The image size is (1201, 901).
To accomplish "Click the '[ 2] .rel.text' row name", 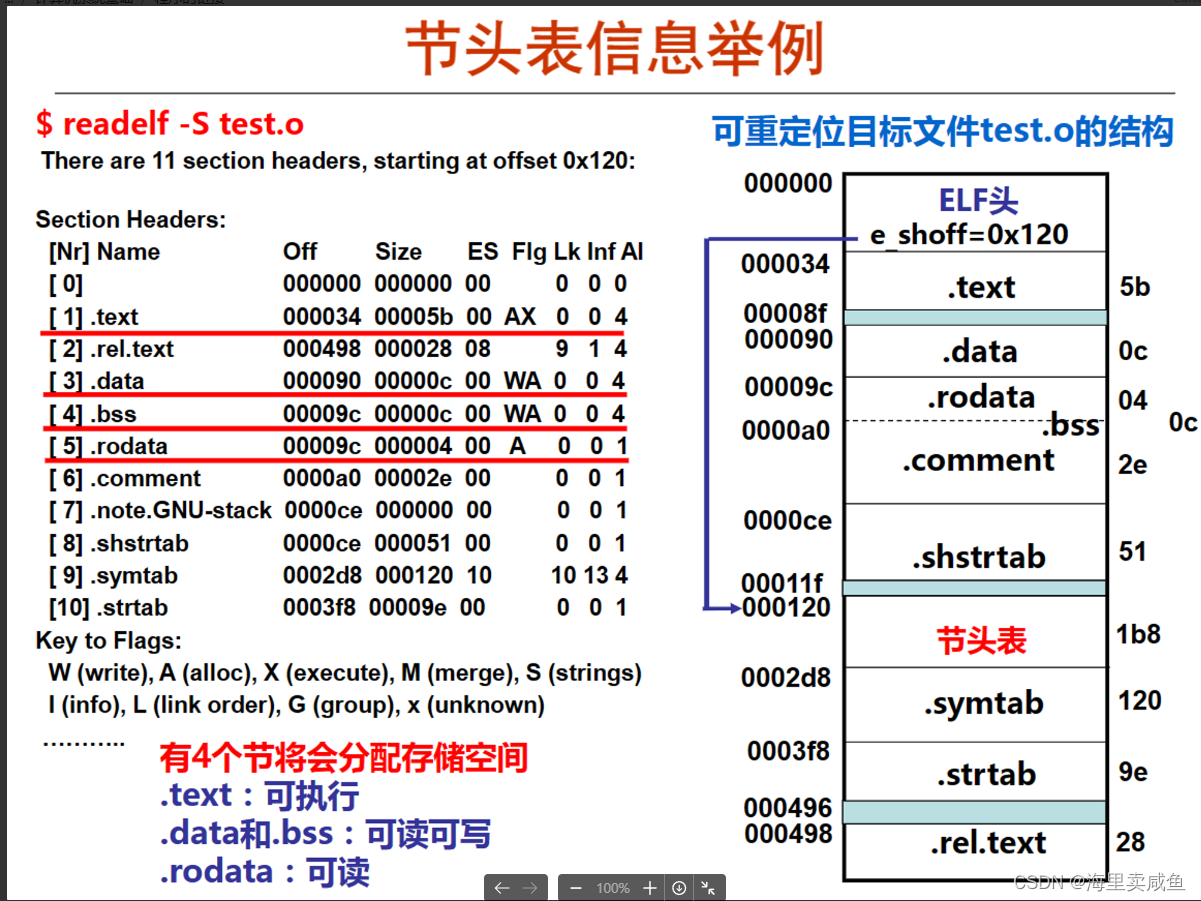I will (x=111, y=349).
